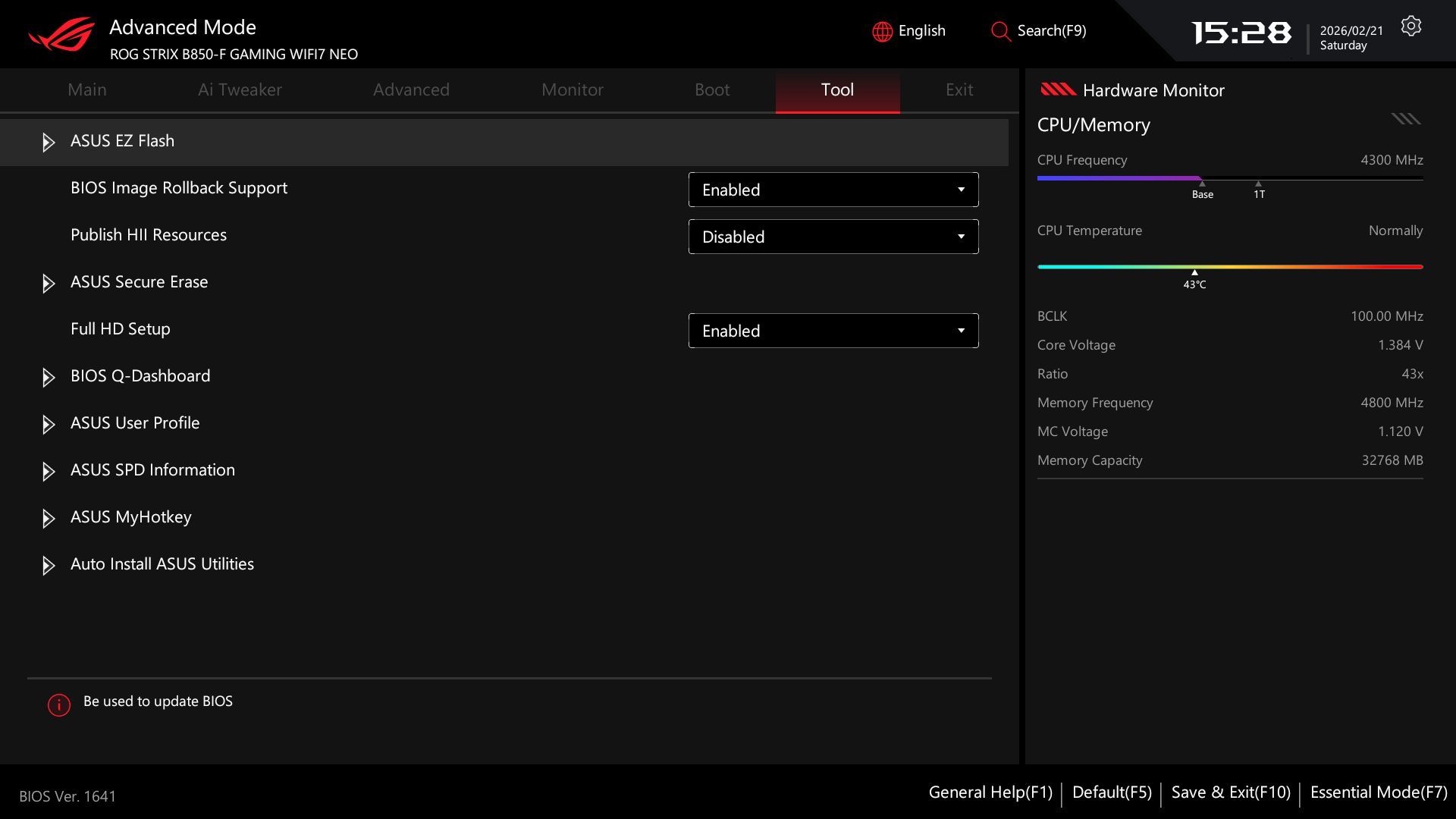Open General Help(F1)
1456x819 pixels.
(990, 792)
